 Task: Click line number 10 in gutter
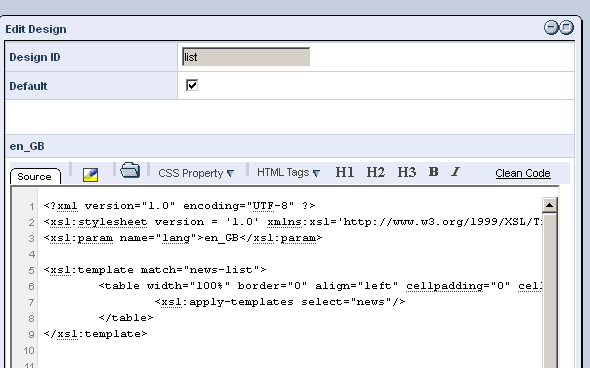coord(29,350)
